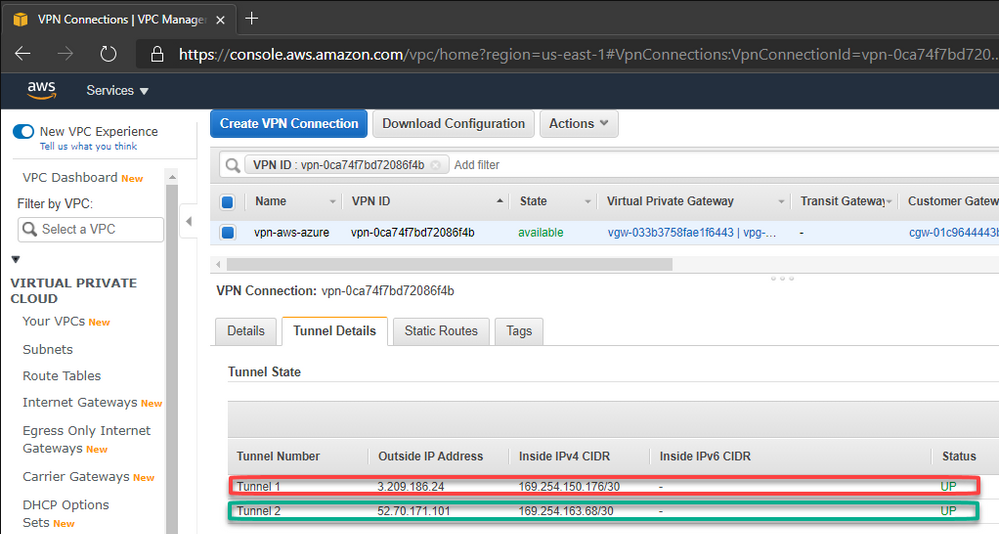Open the Static Routes tab

coord(441,331)
